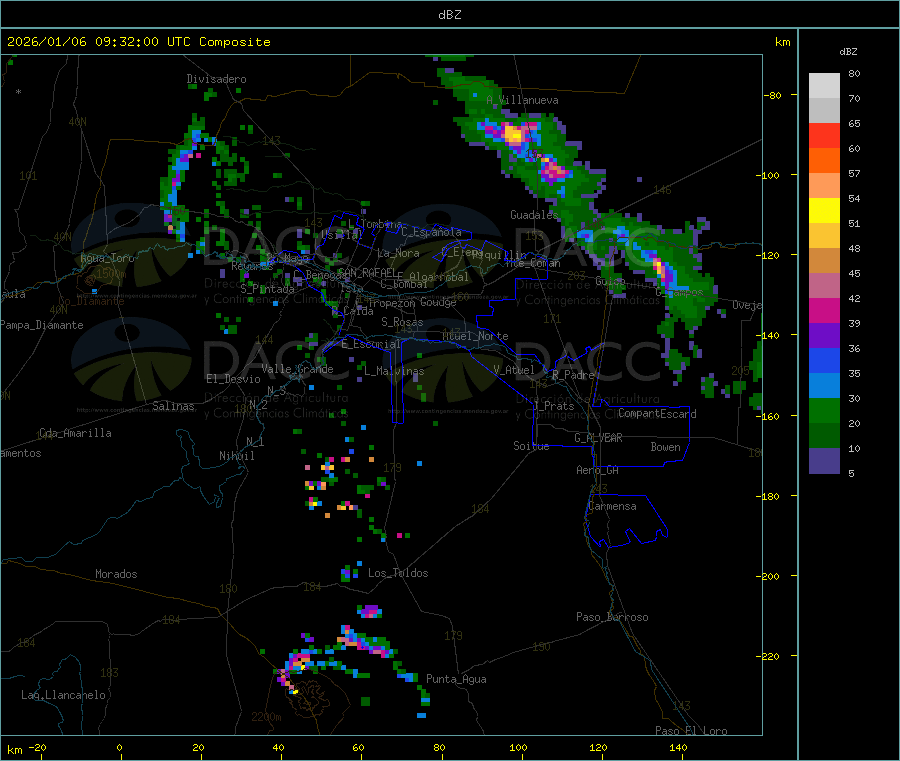
Task: Click the Carmensa location label
Action: pos(612,506)
